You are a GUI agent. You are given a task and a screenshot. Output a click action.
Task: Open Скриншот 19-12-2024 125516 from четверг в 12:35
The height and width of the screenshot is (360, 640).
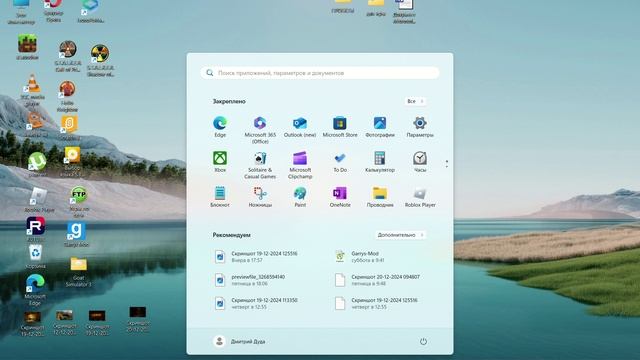[377, 303]
